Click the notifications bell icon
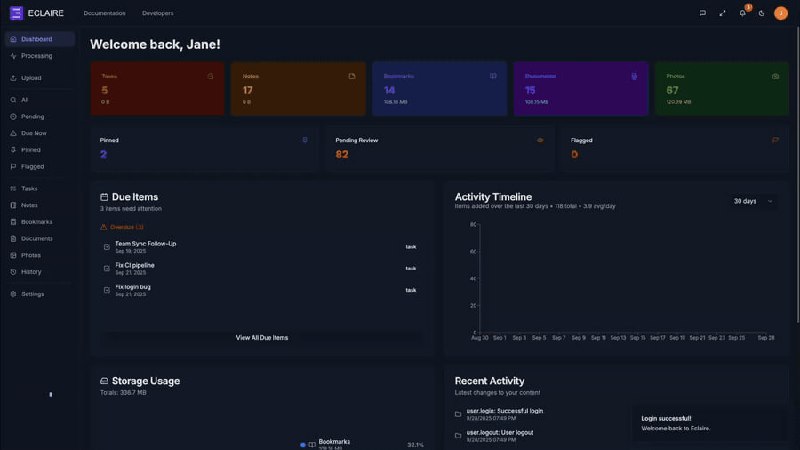 tap(742, 13)
